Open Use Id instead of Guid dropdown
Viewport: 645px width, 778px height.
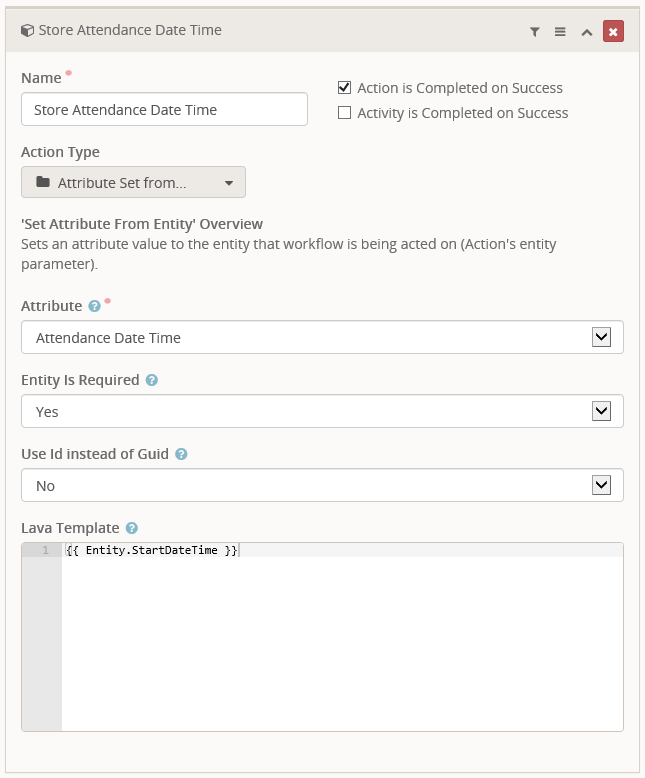coord(601,485)
